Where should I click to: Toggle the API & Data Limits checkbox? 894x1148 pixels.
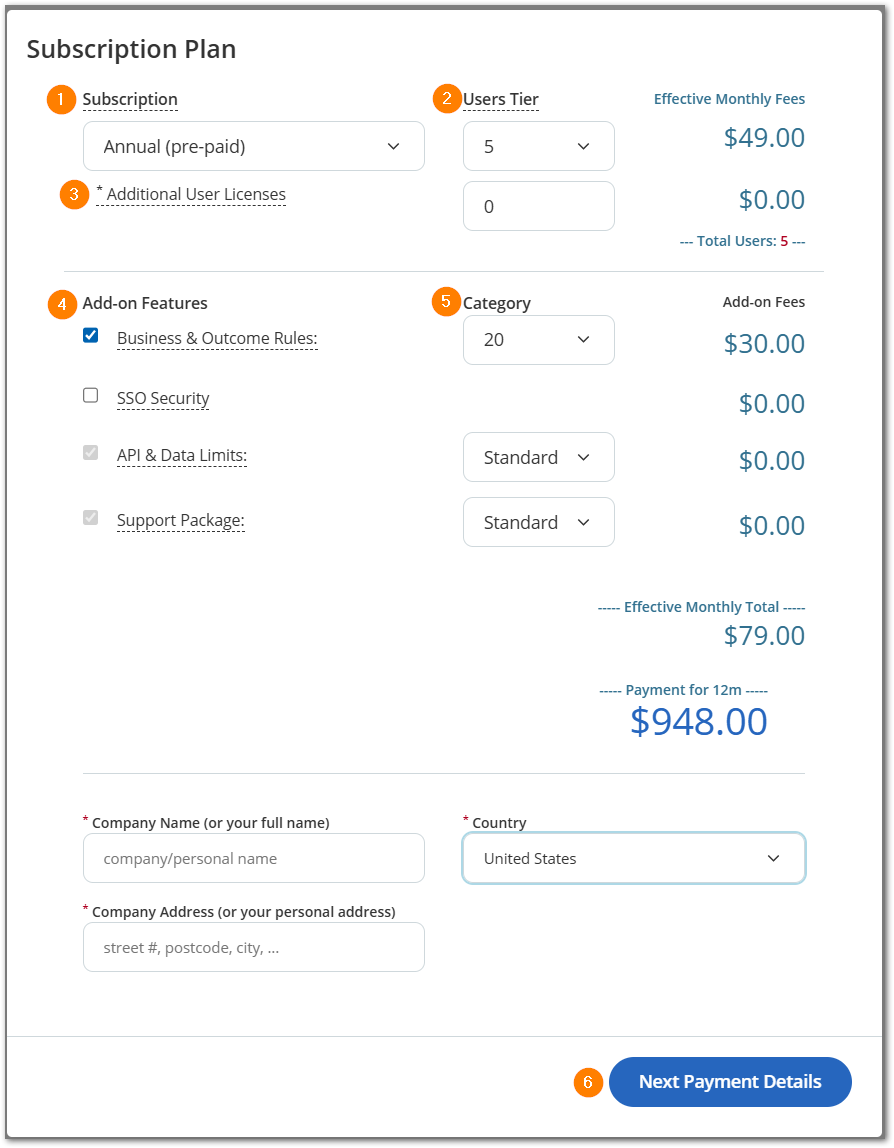(91, 452)
